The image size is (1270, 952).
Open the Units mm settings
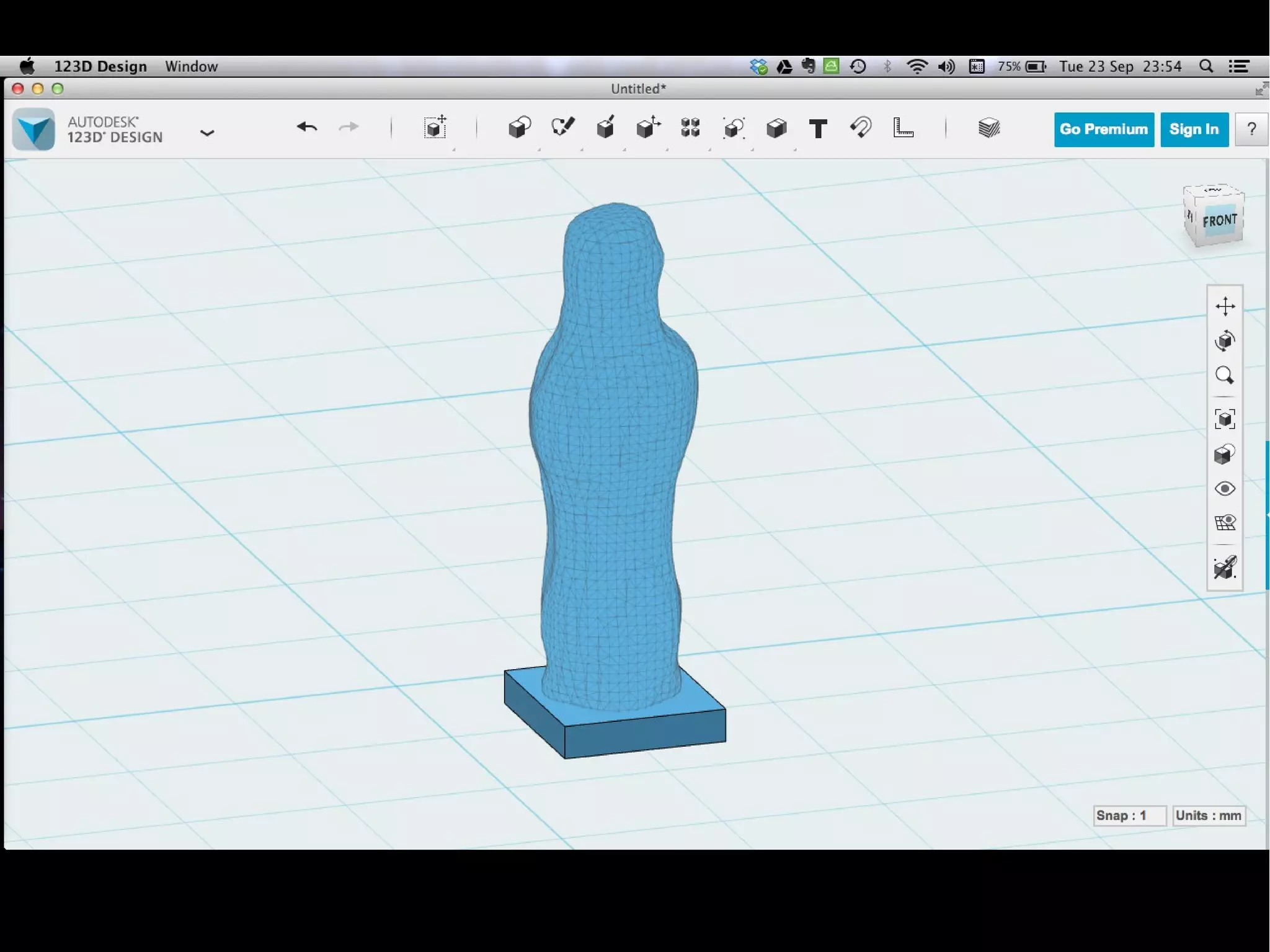click(x=1208, y=816)
